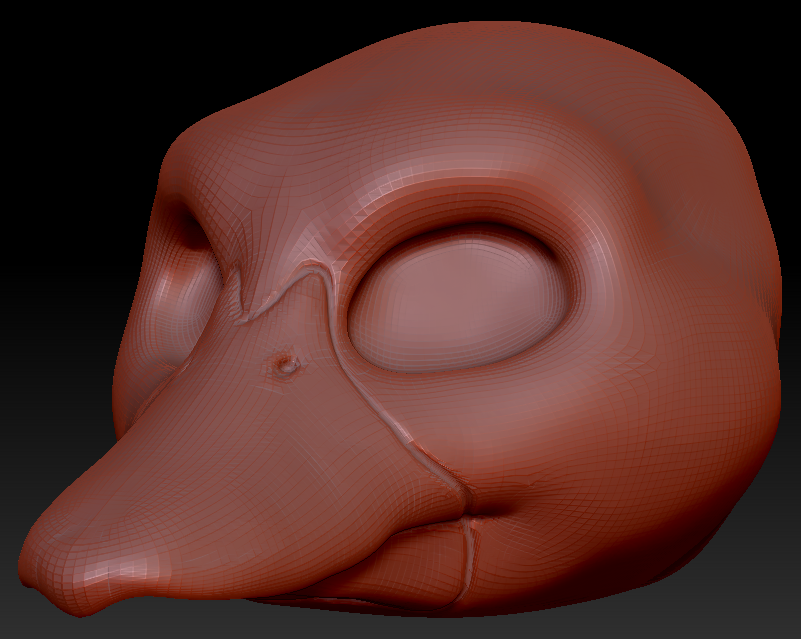Click the small nostril hole on the beak
The width and height of the screenshot is (801, 639).
(x=287, y=364)
